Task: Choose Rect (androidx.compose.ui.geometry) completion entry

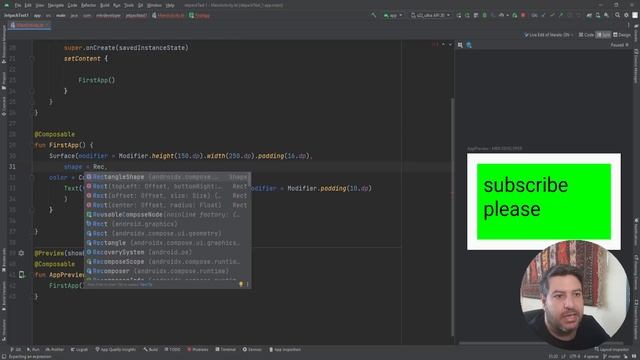Action: pos(167,233)
